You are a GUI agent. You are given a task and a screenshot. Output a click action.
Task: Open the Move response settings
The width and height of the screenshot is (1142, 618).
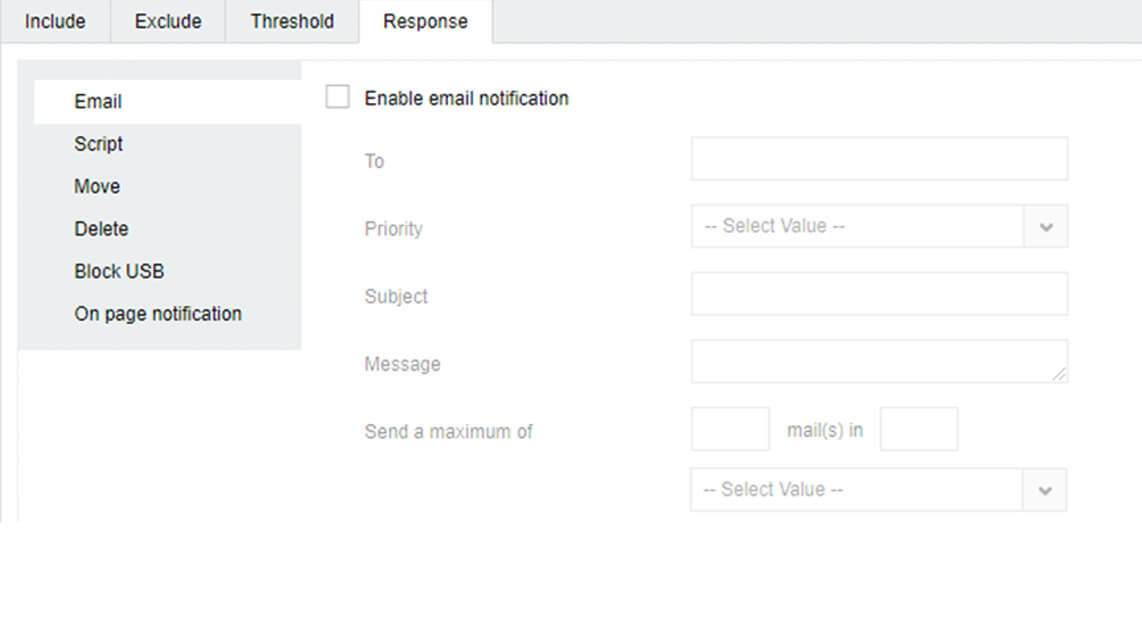click(x=97, y=187)
